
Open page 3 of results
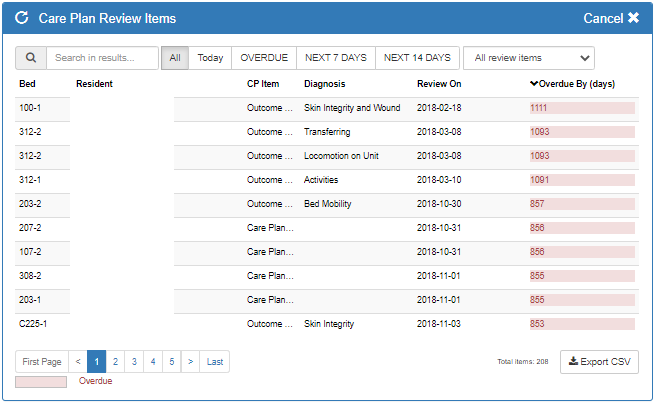click(x=134, y=362)
